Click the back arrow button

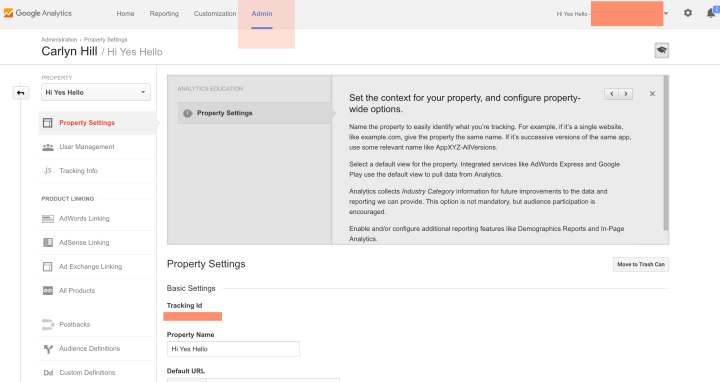(21, 93)
